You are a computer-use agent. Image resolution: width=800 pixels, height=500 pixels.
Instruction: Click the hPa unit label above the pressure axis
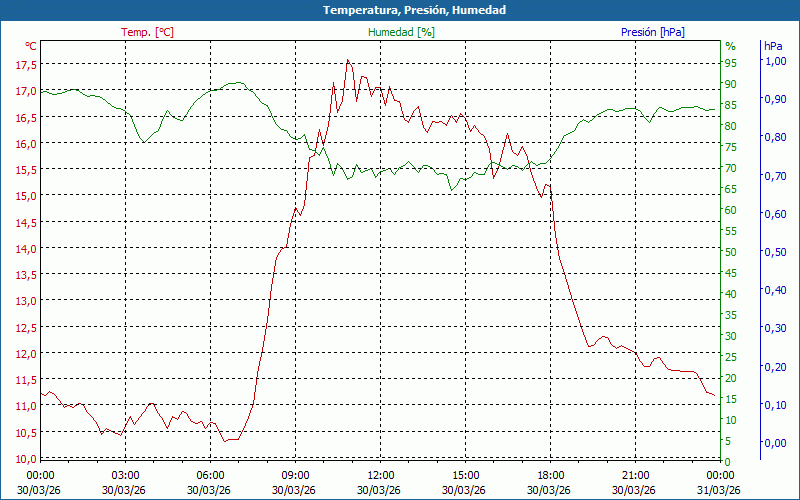(x=773, y=46)
